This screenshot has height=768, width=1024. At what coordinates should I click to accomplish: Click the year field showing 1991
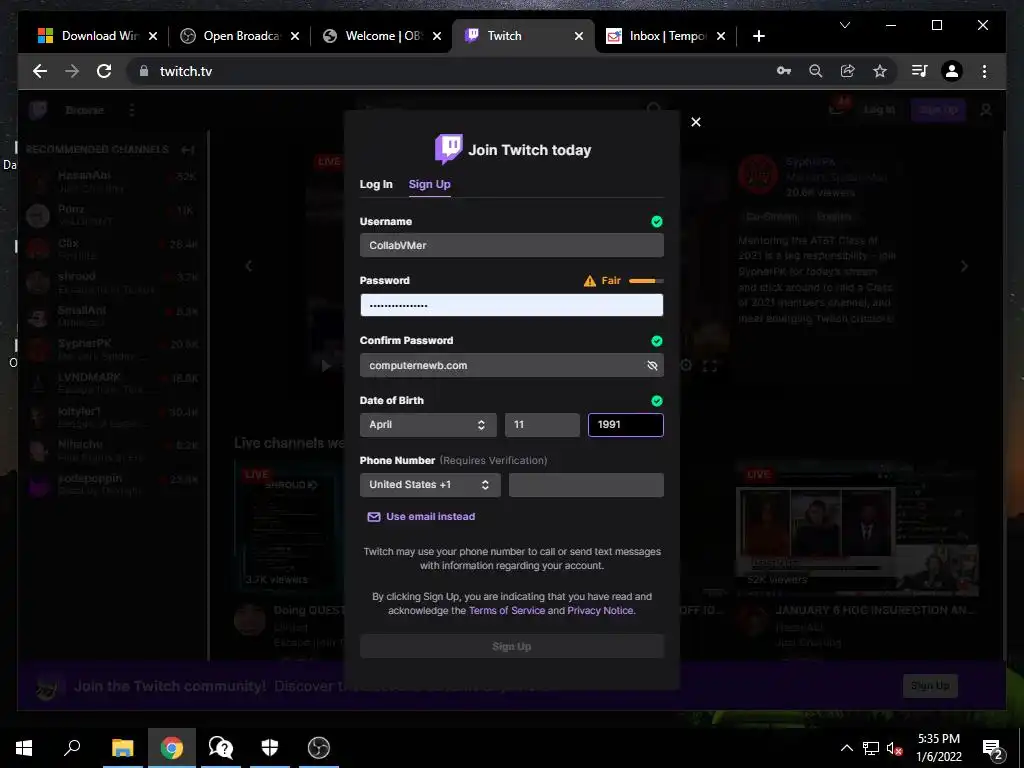point(626,424)
